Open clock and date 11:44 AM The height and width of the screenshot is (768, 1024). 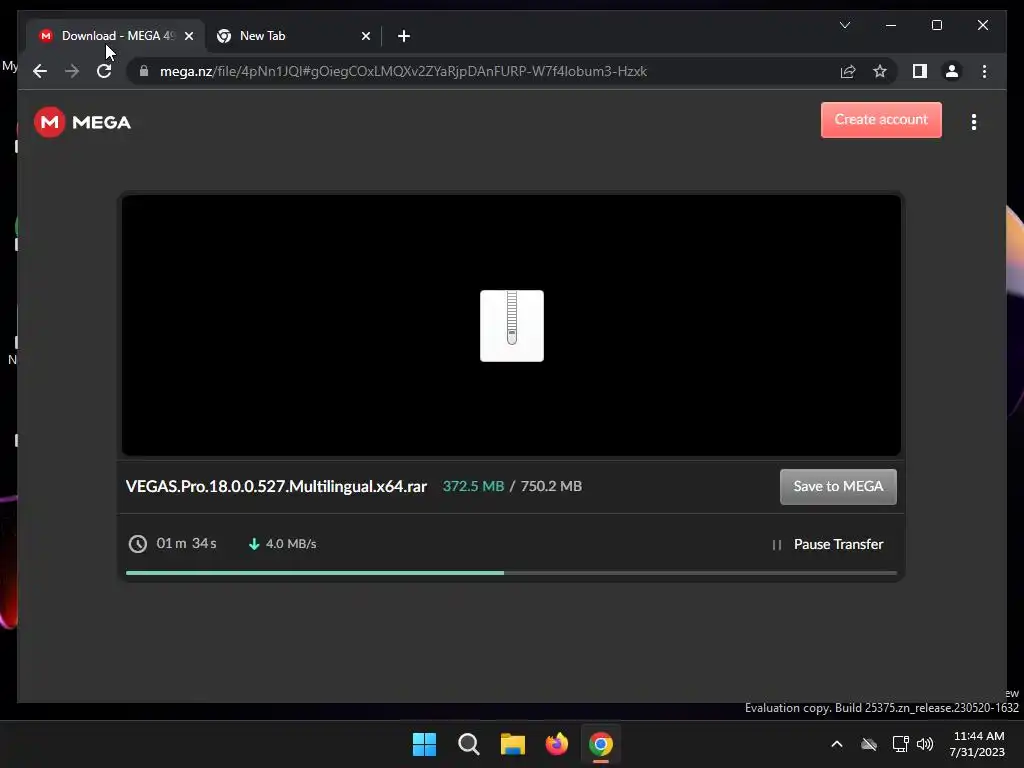[x=978, y=744]
